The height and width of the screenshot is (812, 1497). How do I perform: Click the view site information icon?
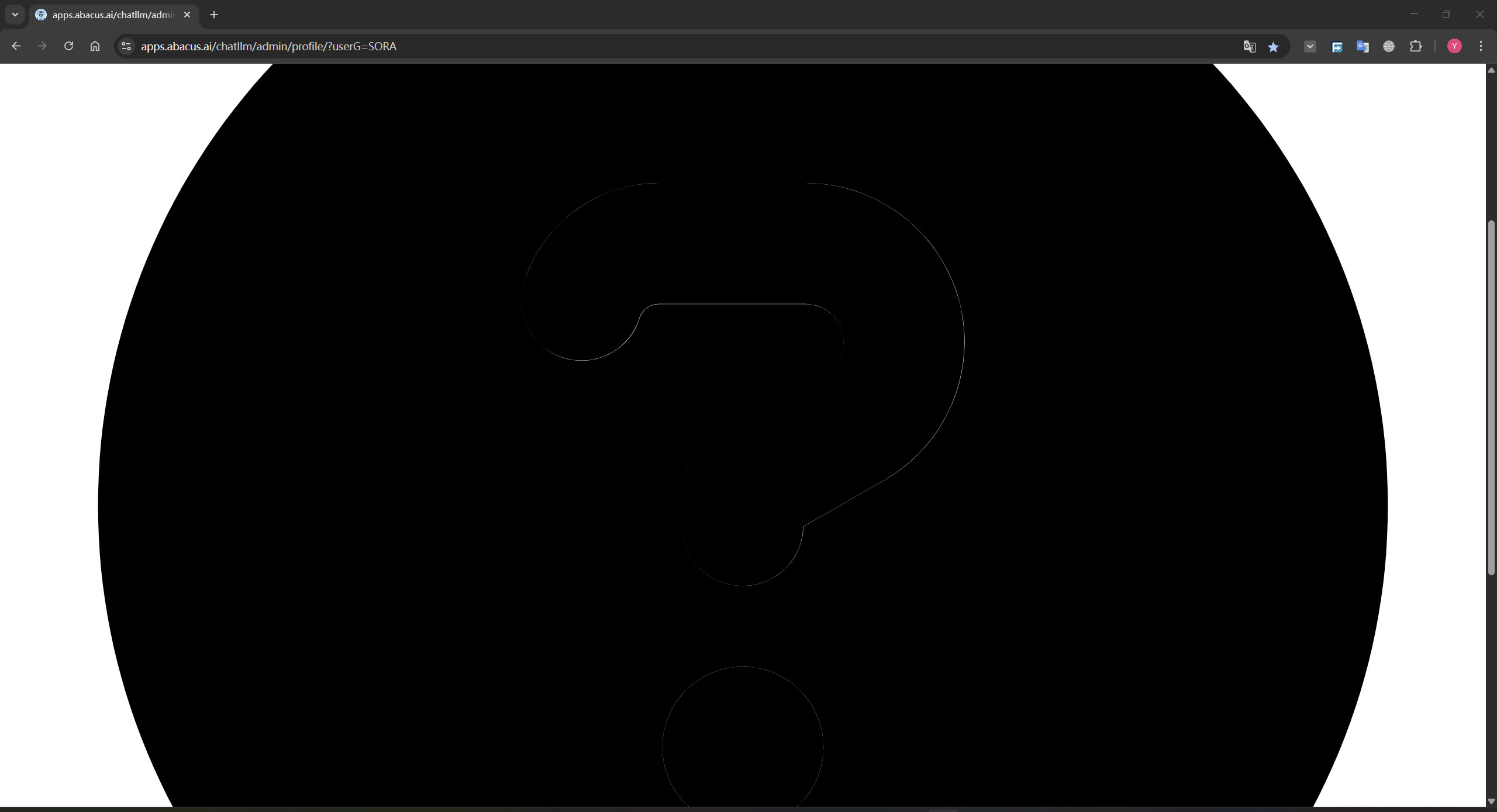[126, 46]
